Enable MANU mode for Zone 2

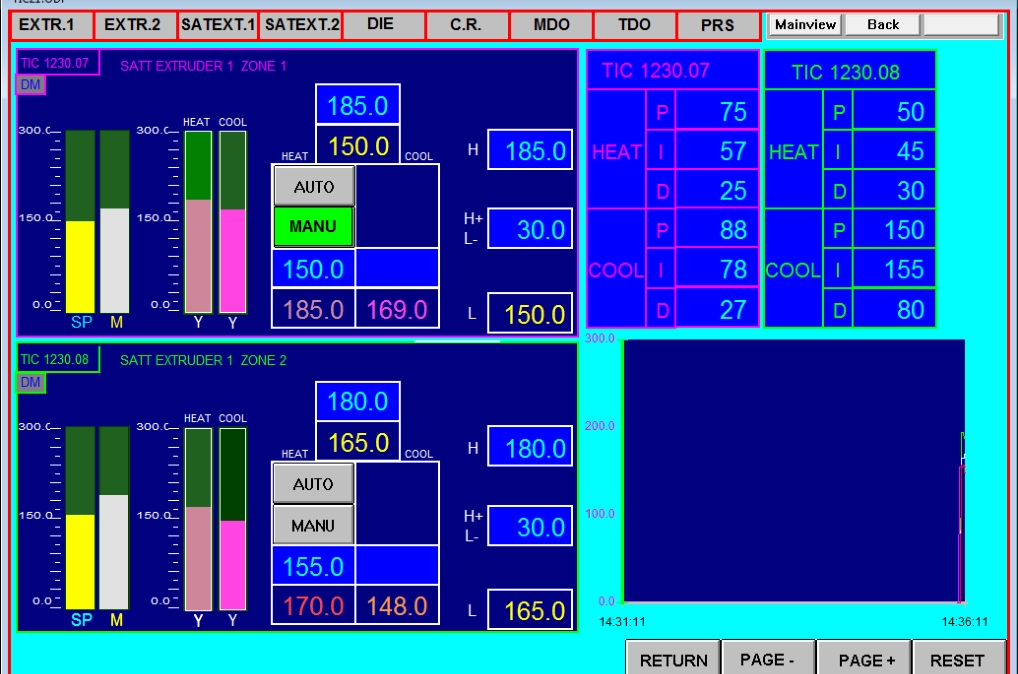(x=313, y=525)
